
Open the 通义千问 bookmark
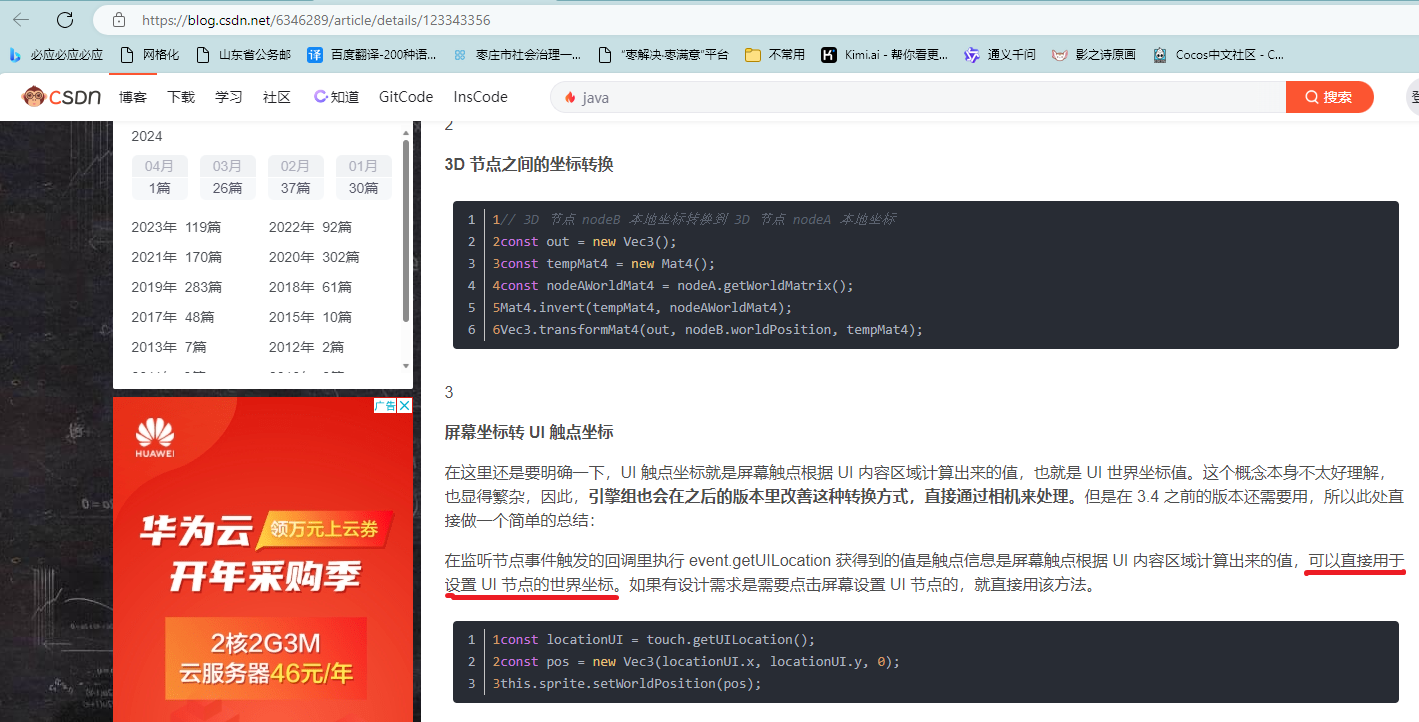pyautogui.click(x=1000, y=55)
